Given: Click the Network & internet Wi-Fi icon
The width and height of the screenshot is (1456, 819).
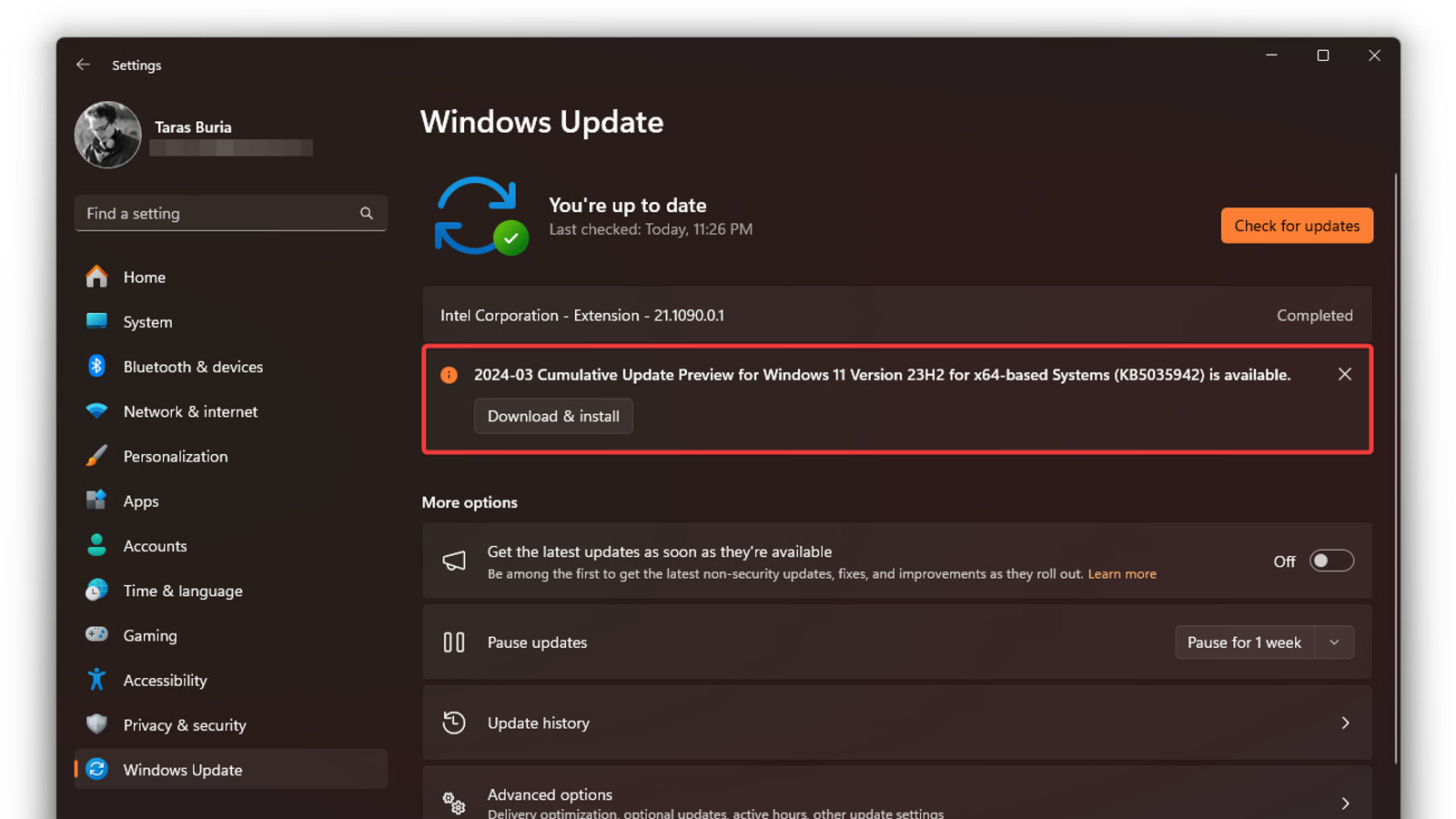Looking at the screenshot, I should [96, 411].
